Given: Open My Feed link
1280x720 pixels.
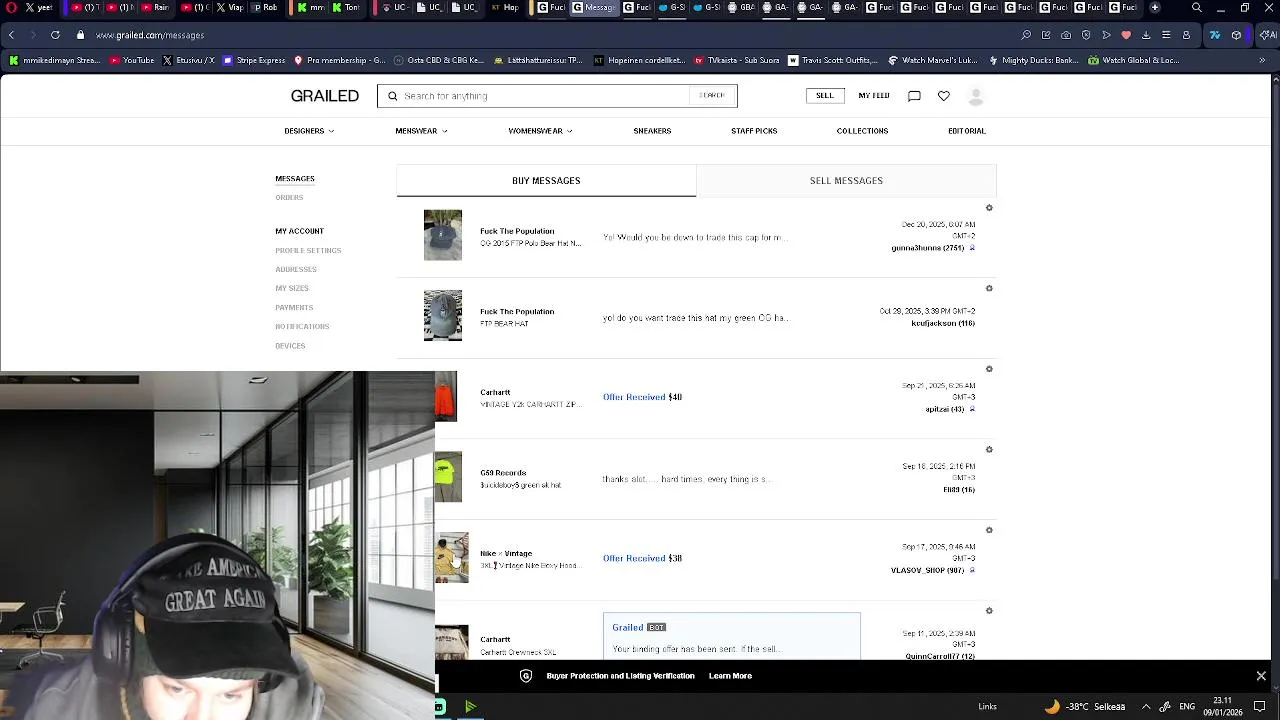Looking at the screenshot, I should point(873,96).
